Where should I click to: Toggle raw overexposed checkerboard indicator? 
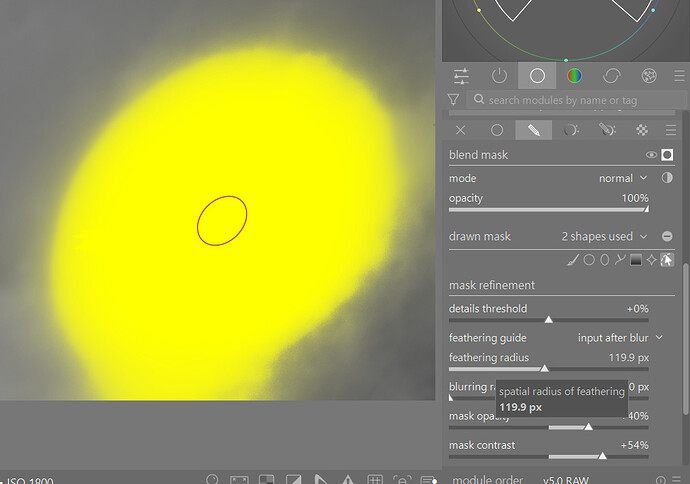click(x=266, y=480)
